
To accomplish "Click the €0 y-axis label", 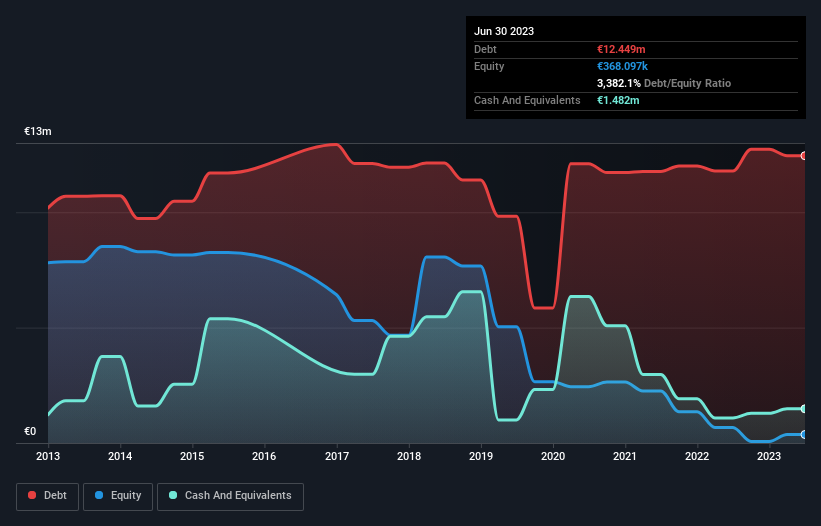I will coord(30,431).
